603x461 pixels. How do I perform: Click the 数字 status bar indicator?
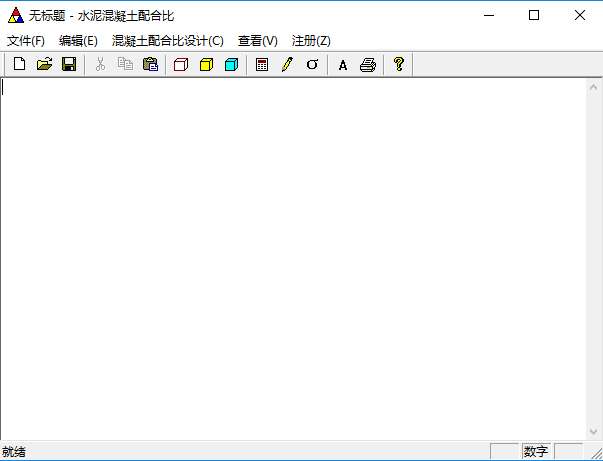coord(536,451)
